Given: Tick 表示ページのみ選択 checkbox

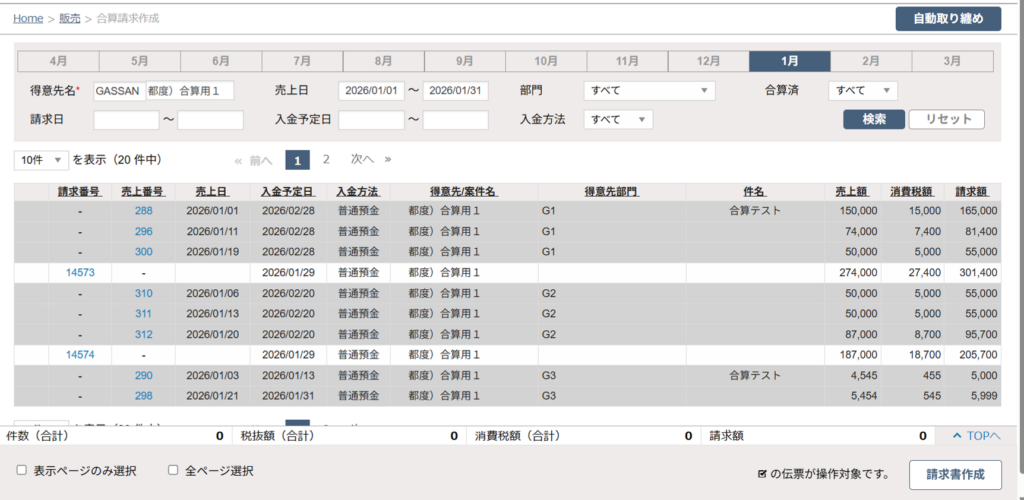Looking at the screenshot, I should 22,470.
